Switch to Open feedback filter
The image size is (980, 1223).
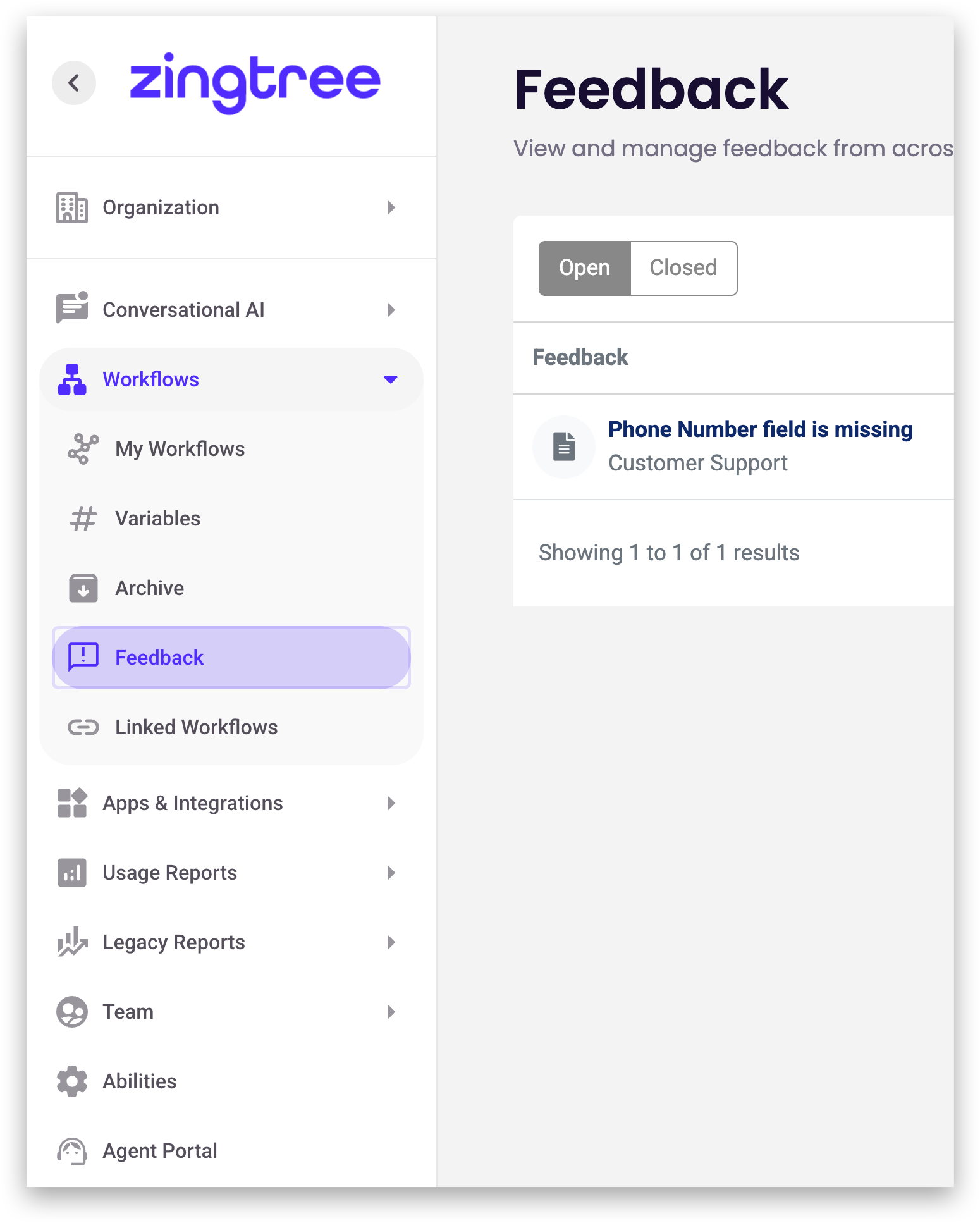pos(584,268)
